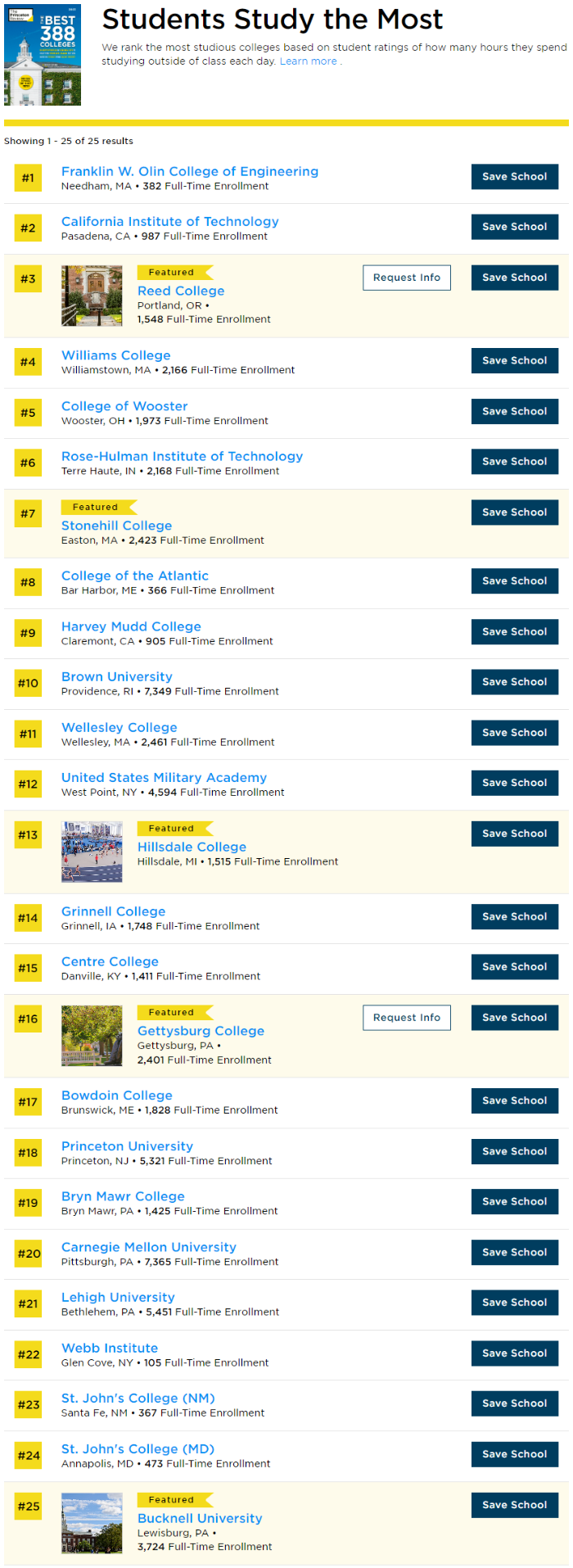The width and height of the screenshot is (573, 1568).
Task: Open the Best 388 Colleges book cover
Action: (x=43, y=54)
